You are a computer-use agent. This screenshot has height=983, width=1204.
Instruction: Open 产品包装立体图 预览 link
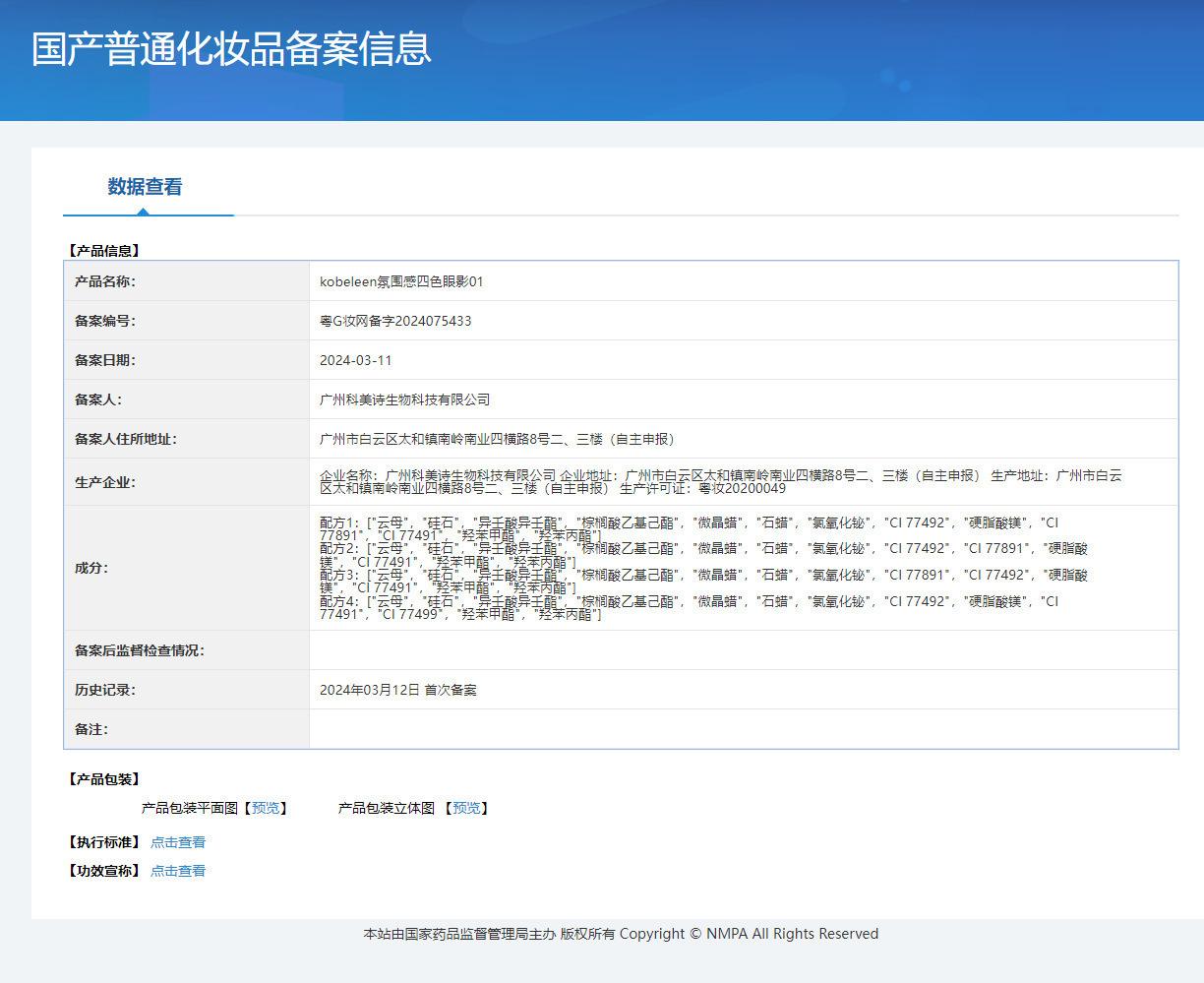click(466, 808)
